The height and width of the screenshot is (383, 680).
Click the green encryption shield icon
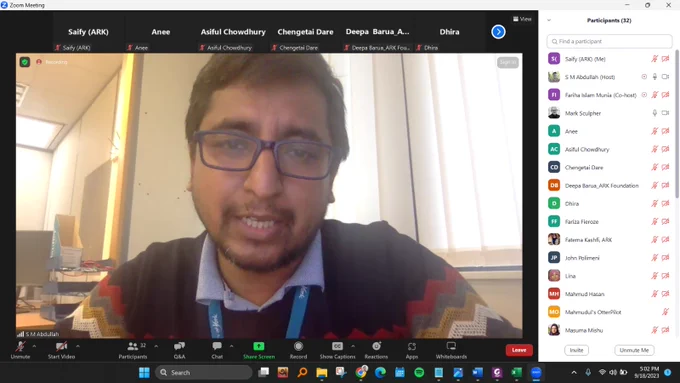click(x=25, y=62)
